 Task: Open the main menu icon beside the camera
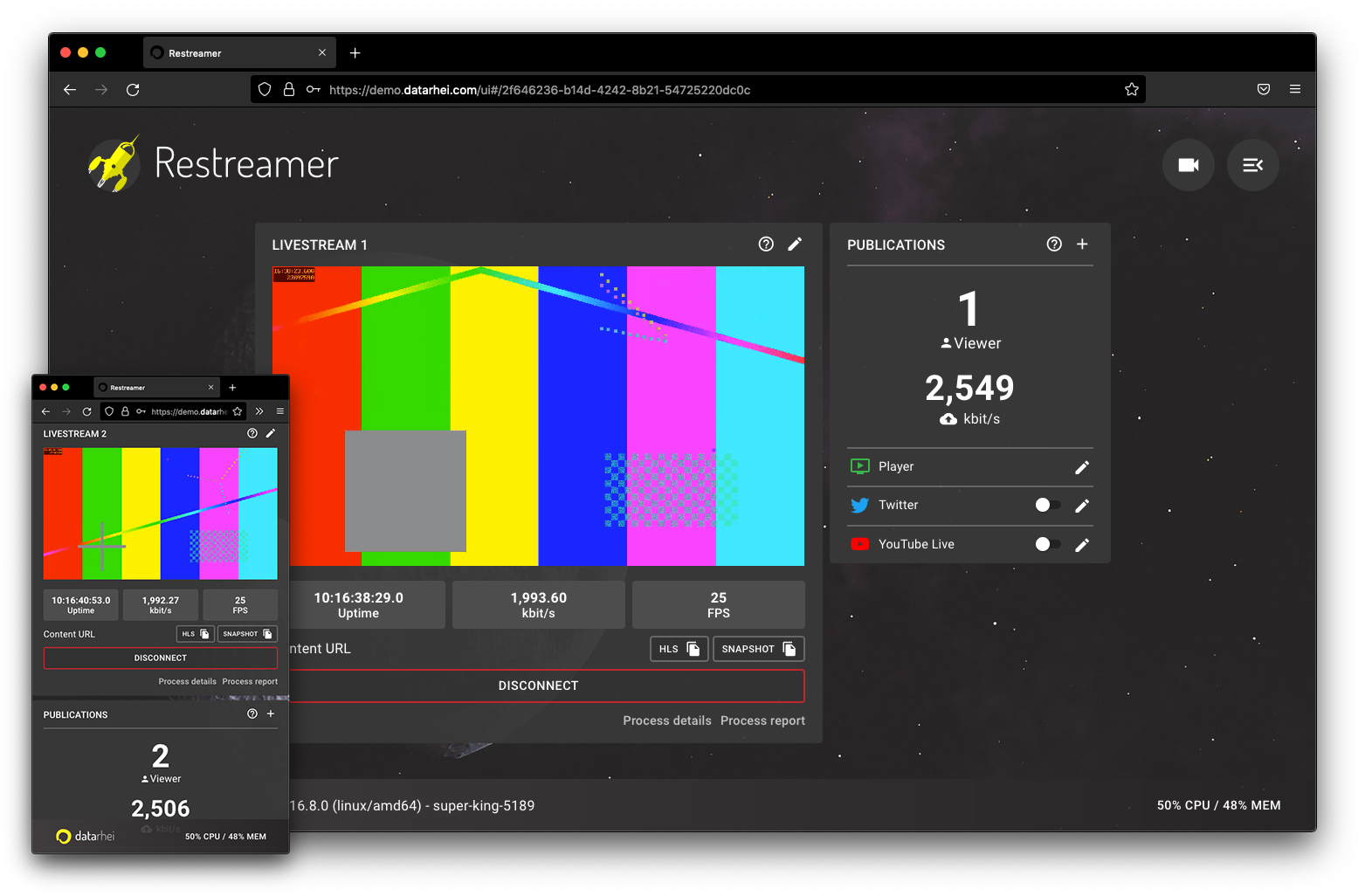point(1253,165)
